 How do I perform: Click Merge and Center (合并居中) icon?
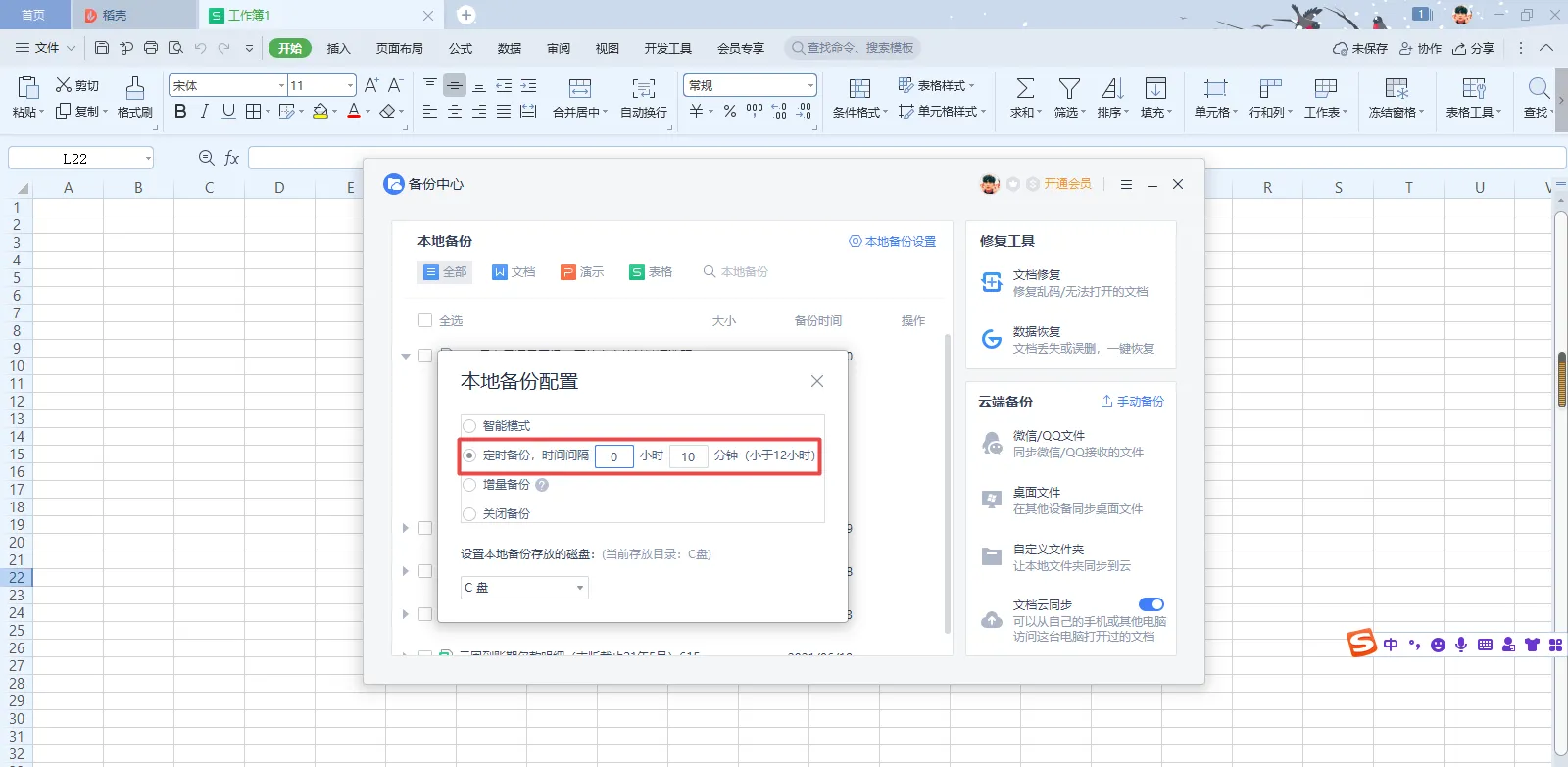pyautogui.click(x=580, y=88)
